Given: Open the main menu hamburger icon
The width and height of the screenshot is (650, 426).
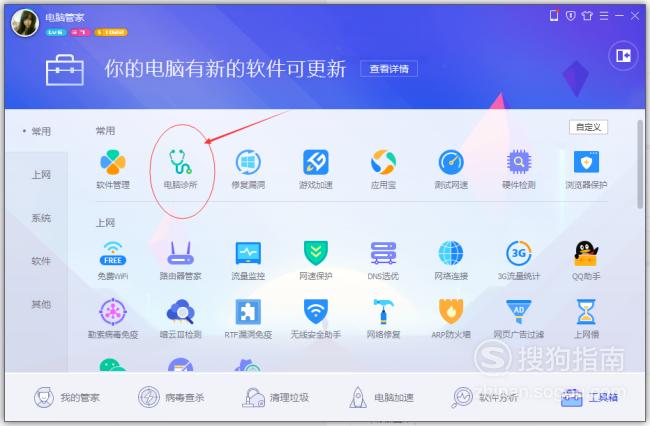Looking at the screenshot, I should [x=604, y=16].
